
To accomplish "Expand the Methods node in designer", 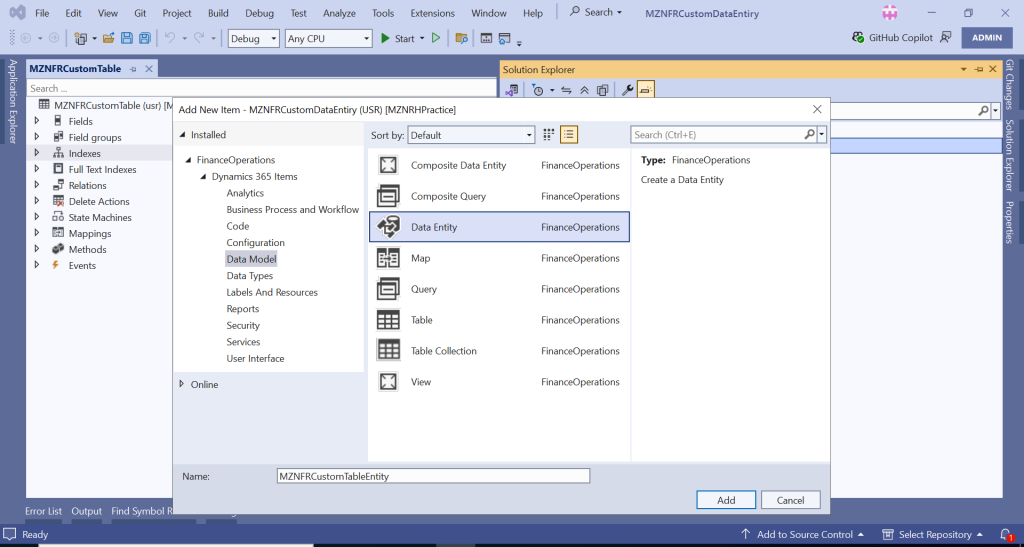I will (x=37, y=249).
